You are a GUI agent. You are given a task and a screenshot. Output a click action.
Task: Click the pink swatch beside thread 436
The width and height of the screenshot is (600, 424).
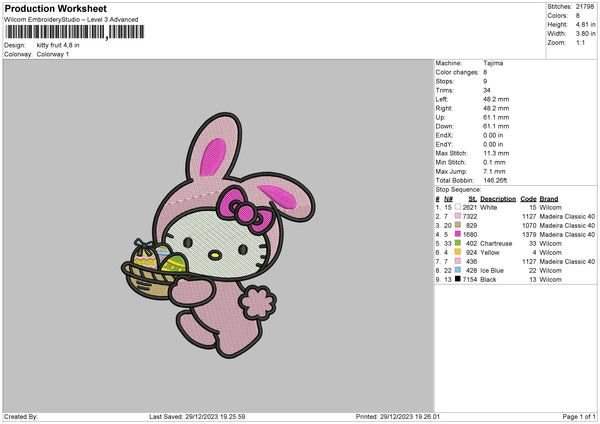tap(457, 261)
